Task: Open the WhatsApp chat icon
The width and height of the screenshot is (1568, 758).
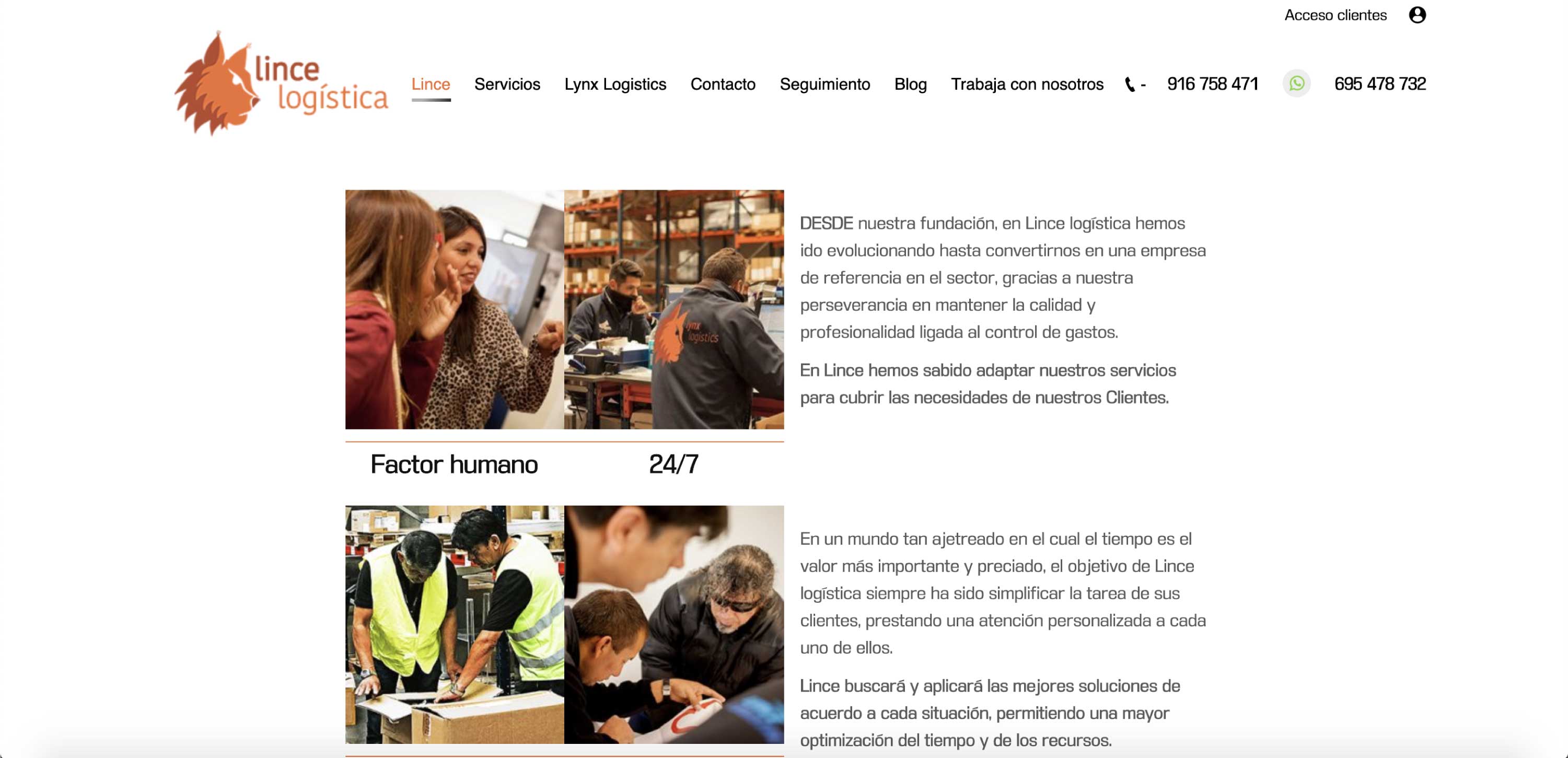Action: coord(1296,84)
